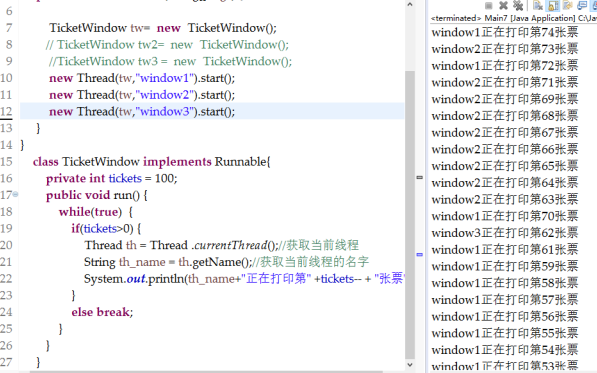Click Remove All Terminated Launches double-X icon
Image resolution: width=597 pixels, height=373 pixels.
pos(518,5)
